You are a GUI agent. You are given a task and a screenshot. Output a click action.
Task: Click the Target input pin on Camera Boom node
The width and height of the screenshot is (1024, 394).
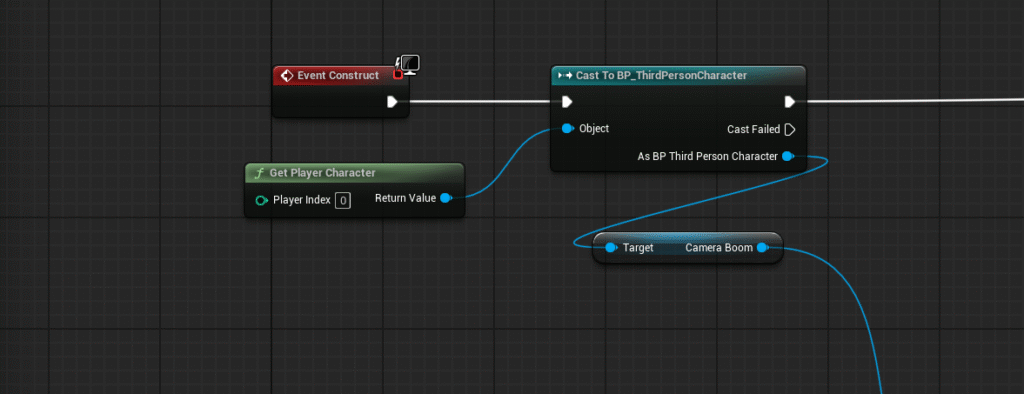pyautogui.click(x=611, y=248)
